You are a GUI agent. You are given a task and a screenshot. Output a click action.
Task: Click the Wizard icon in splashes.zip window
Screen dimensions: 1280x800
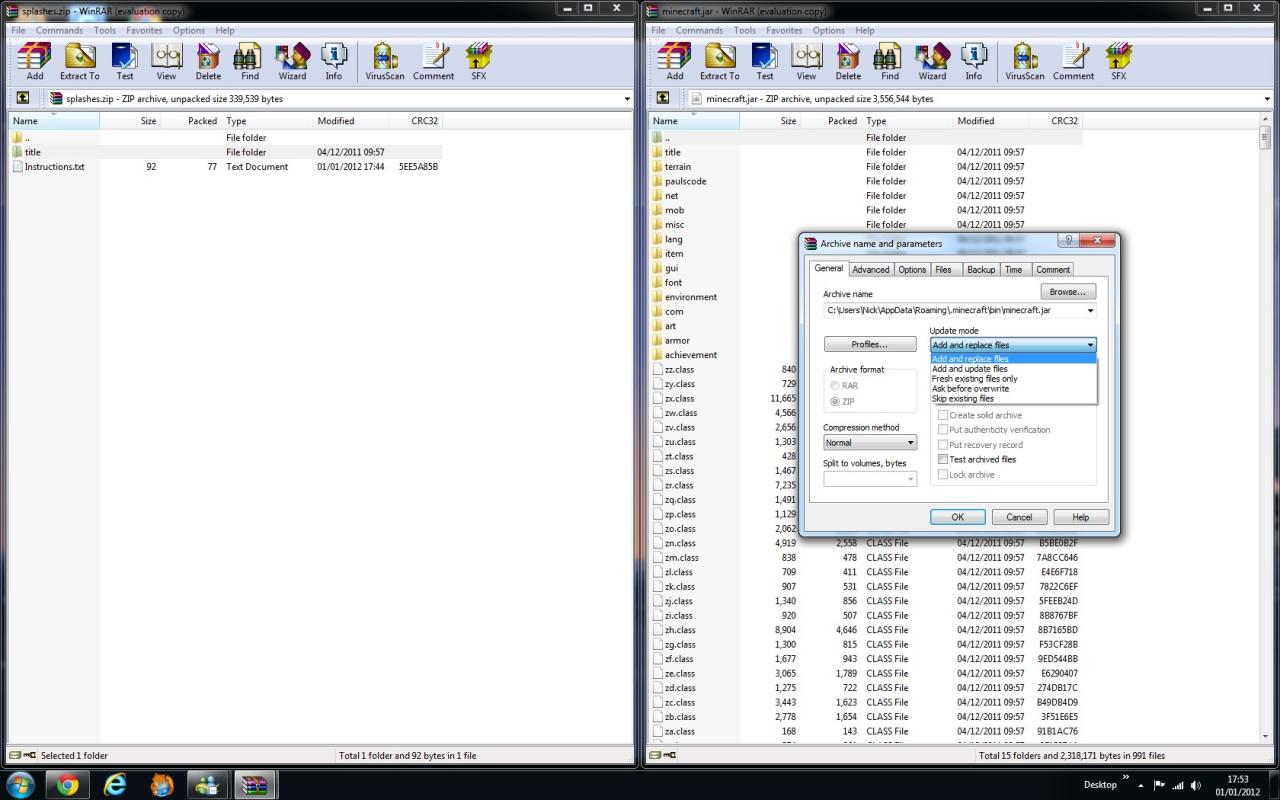click(x=292, y=61)
